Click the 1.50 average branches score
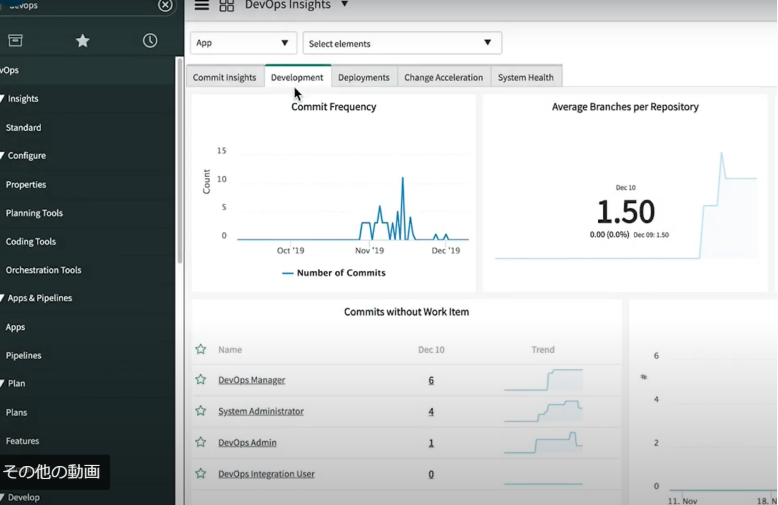Image resolution: width=778 pixels, height=505 pixels. [x=626, y=212]
